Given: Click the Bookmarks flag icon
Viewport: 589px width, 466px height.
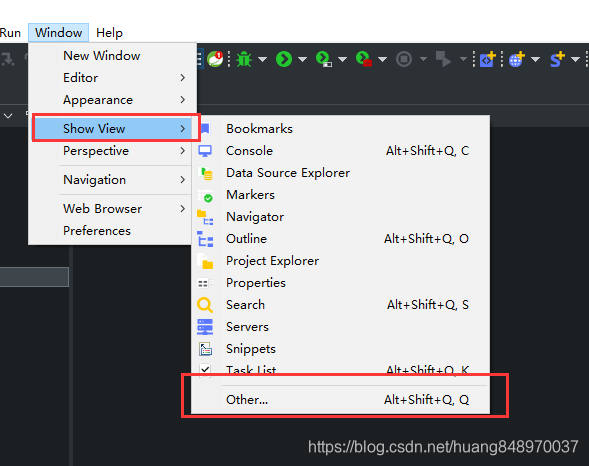Looking at the screenshot, I should [205, 129].
